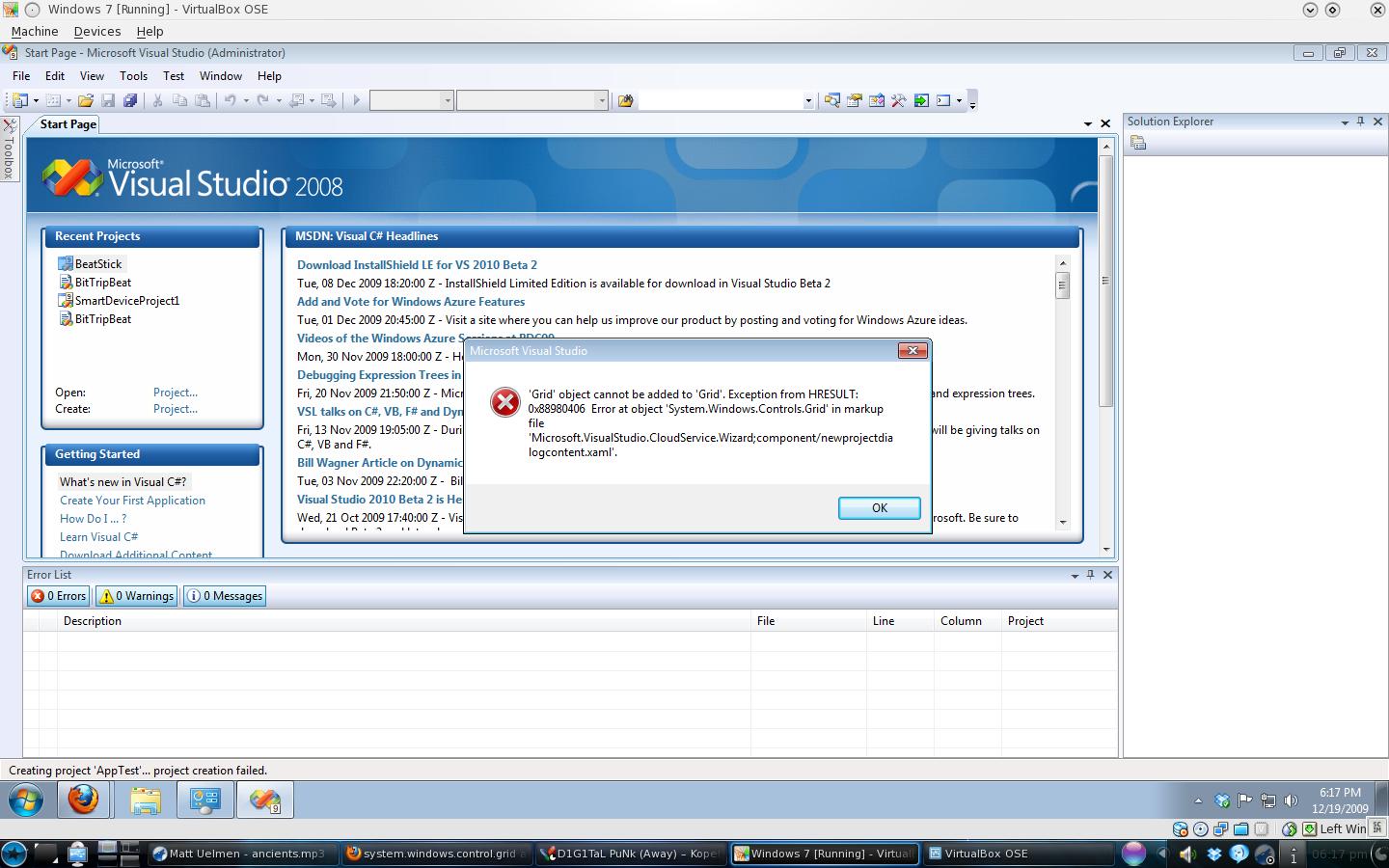Screen dimensions: 1389x868
Task: Click the Description column header in Error List
Action: (x=93, y=621)
